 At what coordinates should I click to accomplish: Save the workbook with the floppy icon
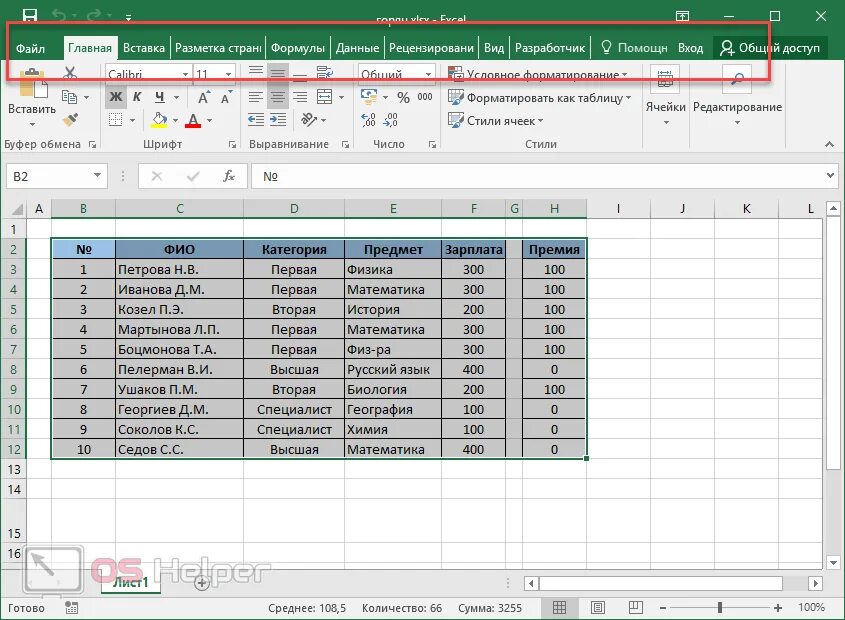tap(30, 15)
